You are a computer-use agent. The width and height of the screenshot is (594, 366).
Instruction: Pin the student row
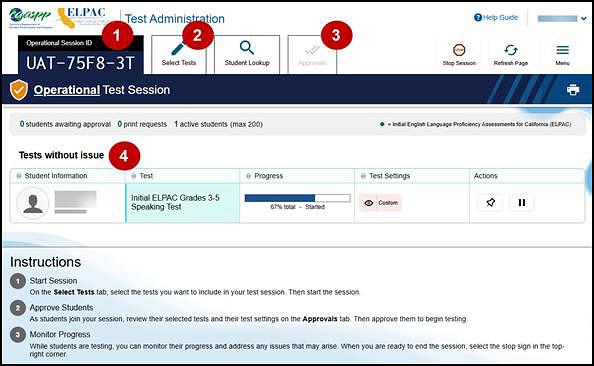tap(490, 202)
